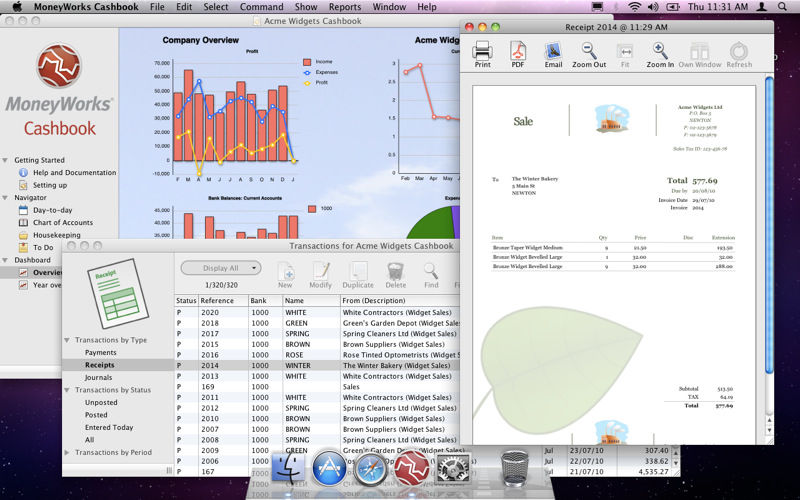Click the Income legend swatch in Profit chart
800x500 pixels.
click(x=307, y=62)
